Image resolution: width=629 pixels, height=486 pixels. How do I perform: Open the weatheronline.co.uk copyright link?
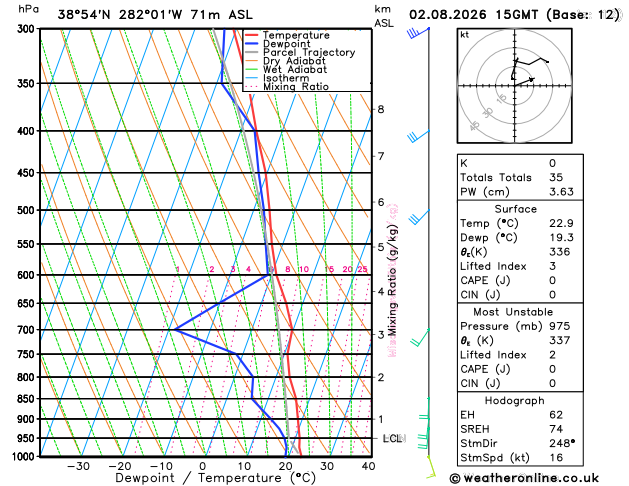(x=524, y=478)
